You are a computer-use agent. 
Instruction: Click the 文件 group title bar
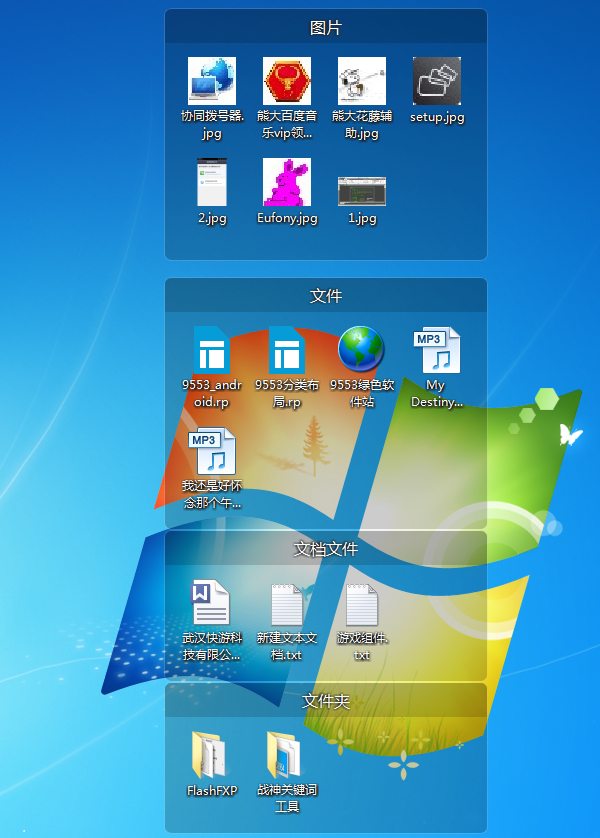coord(326,296)
